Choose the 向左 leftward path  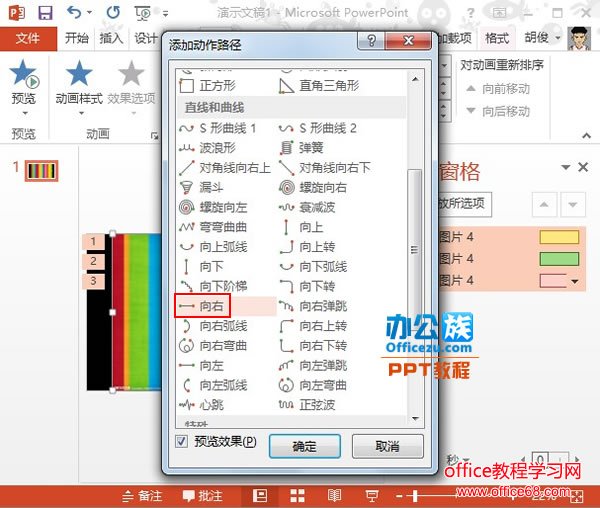(x=202, y=365)
